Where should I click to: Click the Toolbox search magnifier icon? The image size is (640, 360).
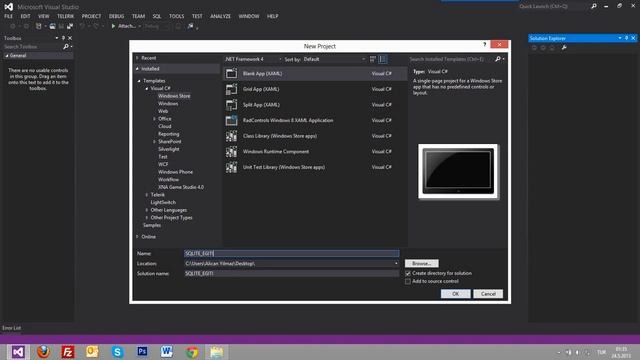coord(66,47)
